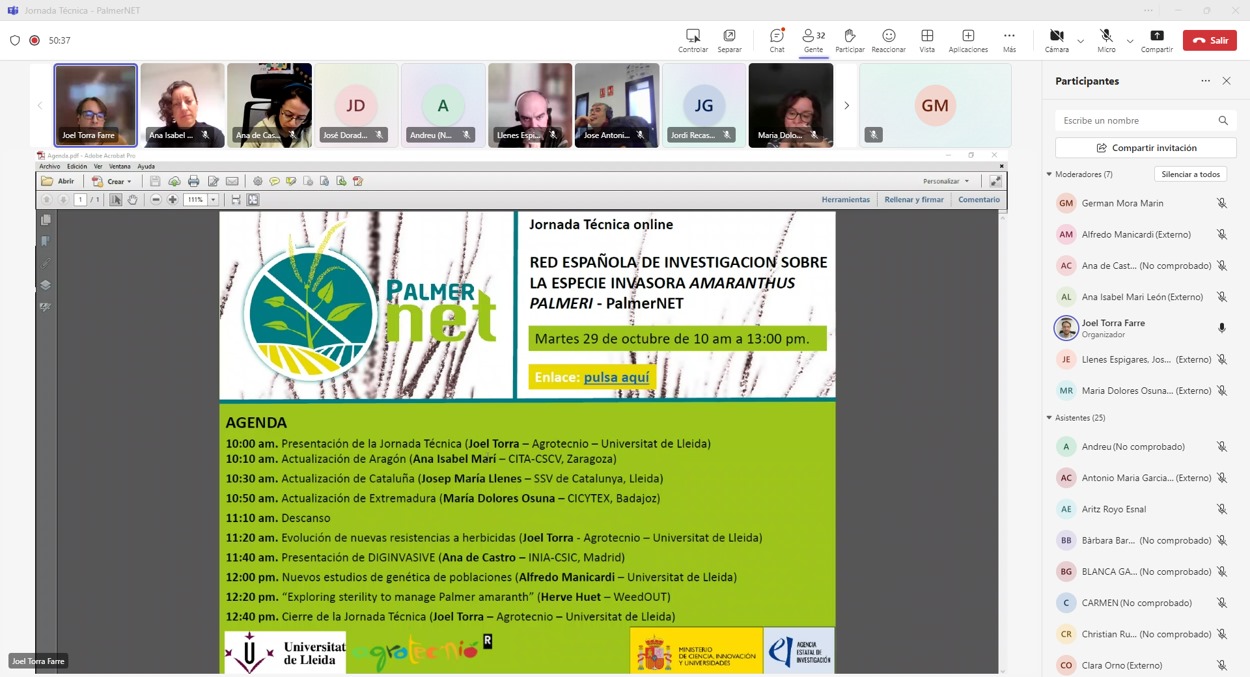Click the Escribe un nombre search field

1136,120
